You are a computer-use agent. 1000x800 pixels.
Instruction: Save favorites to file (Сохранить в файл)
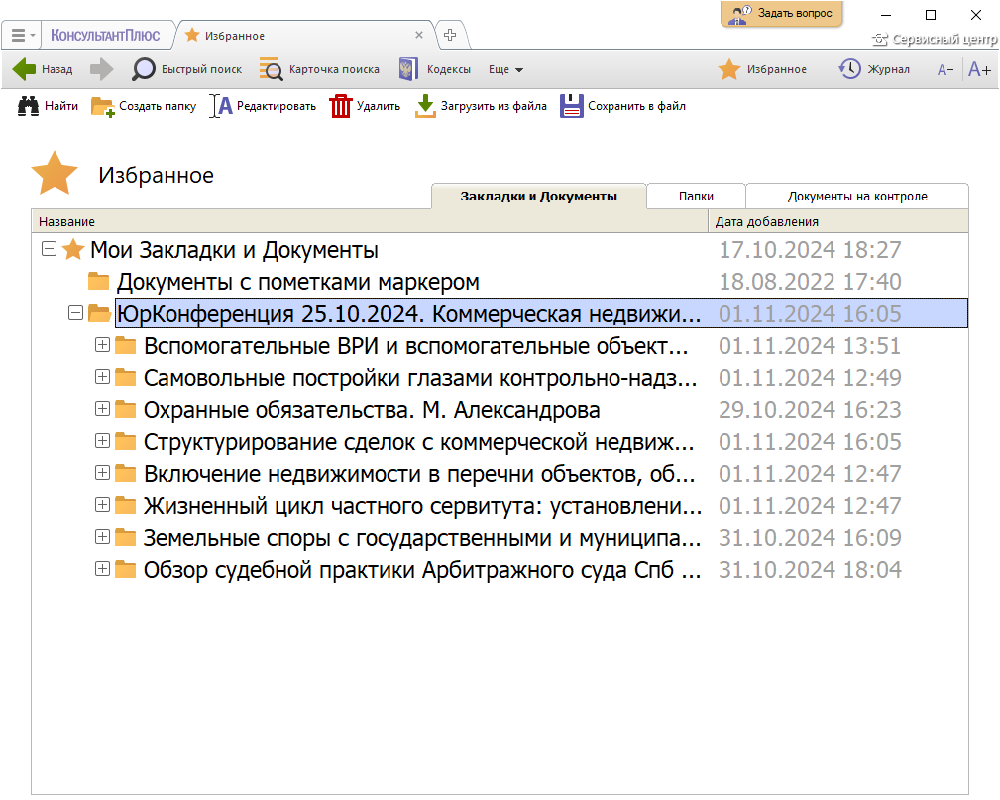click(572, 106)
